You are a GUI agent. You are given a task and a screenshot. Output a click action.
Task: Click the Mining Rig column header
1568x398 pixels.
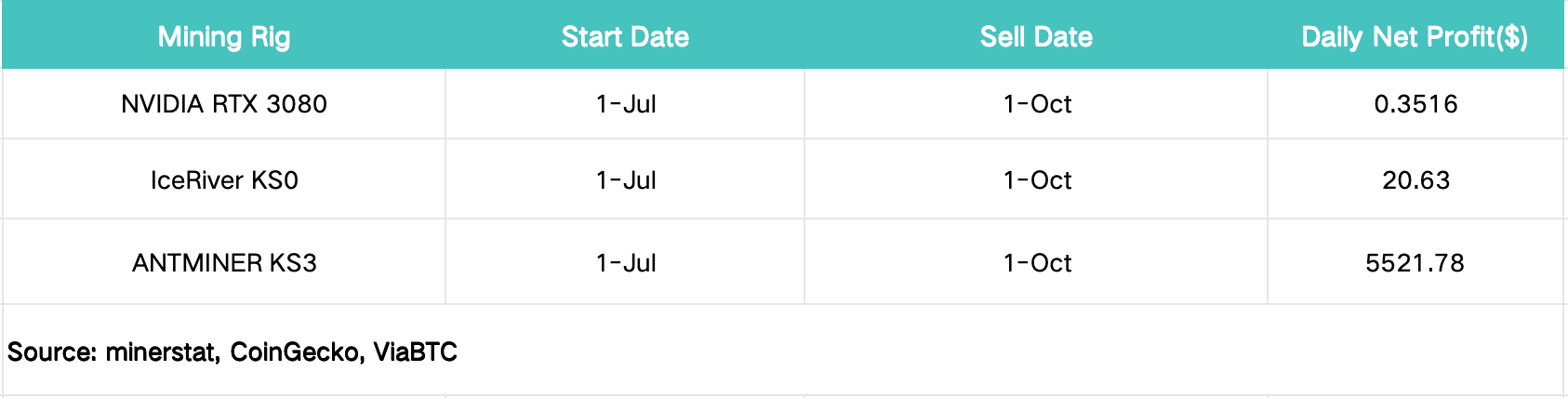tap(224, 37)
